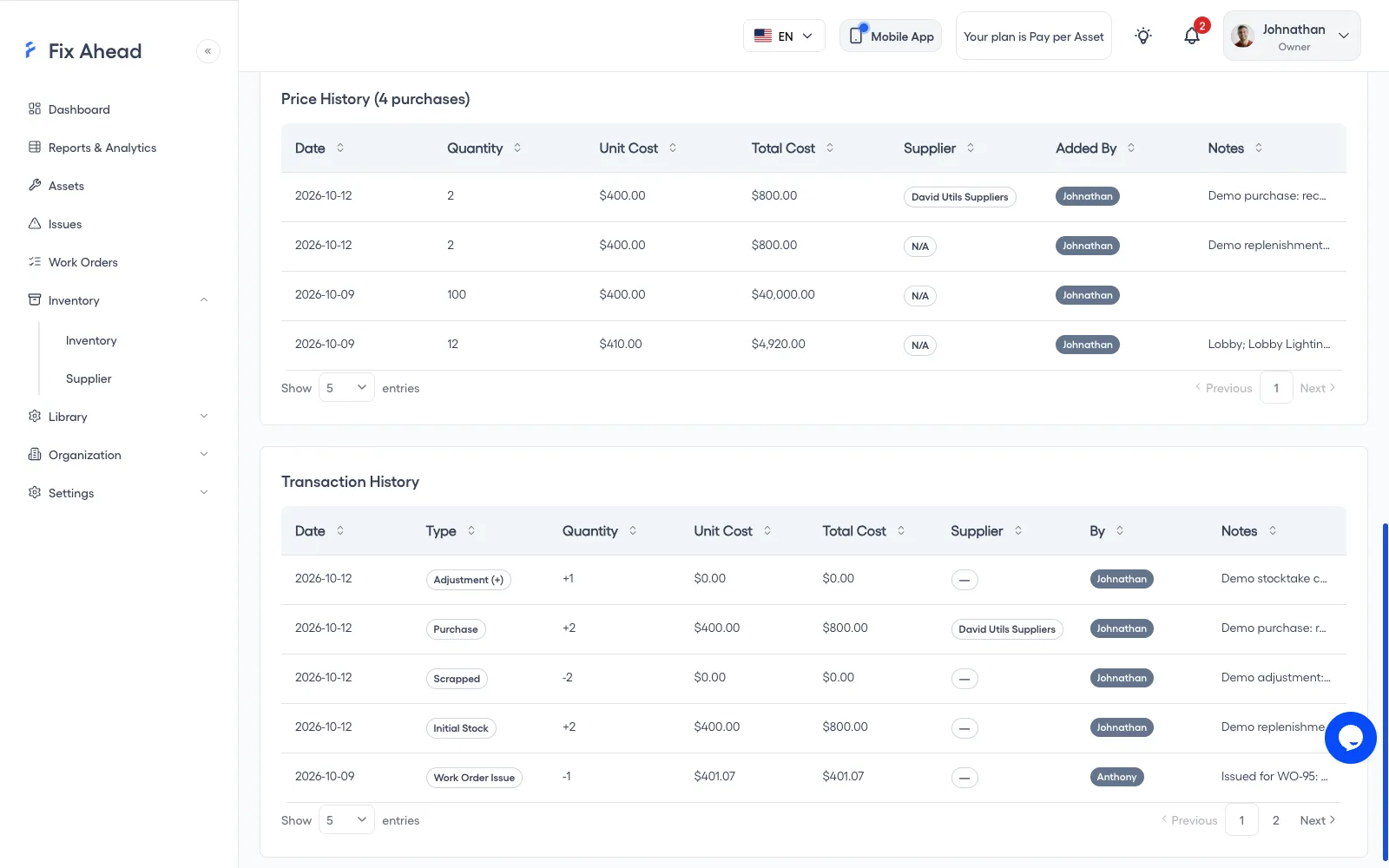This screenshot has height=868, width=1389.
Task: Open the Johnathan Owner profile menu
Action: tap(1292, 36)
